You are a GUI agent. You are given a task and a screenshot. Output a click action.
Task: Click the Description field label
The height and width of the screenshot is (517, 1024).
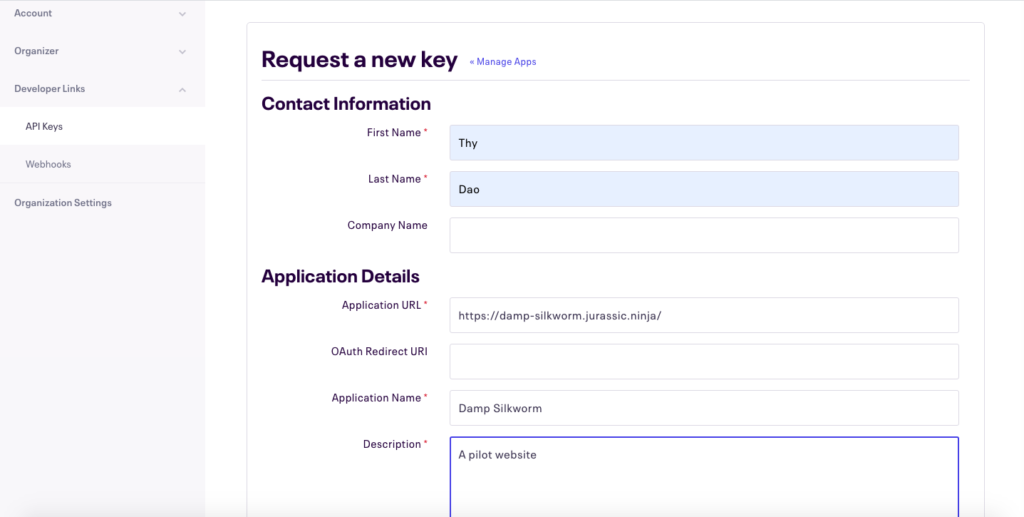tap(392, 444)
